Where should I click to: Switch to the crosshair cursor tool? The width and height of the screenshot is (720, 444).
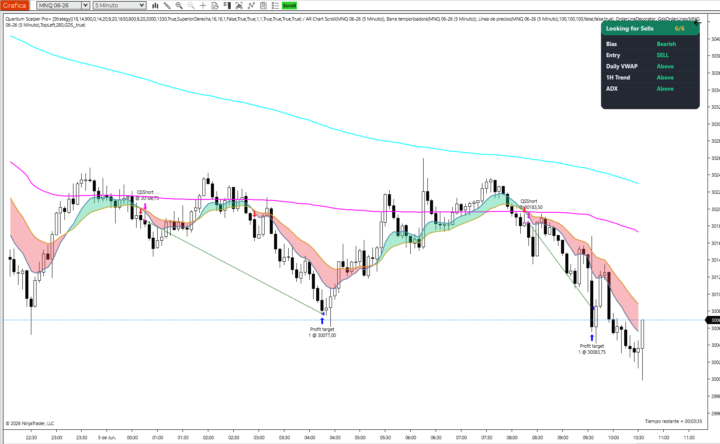coord(203,6)
